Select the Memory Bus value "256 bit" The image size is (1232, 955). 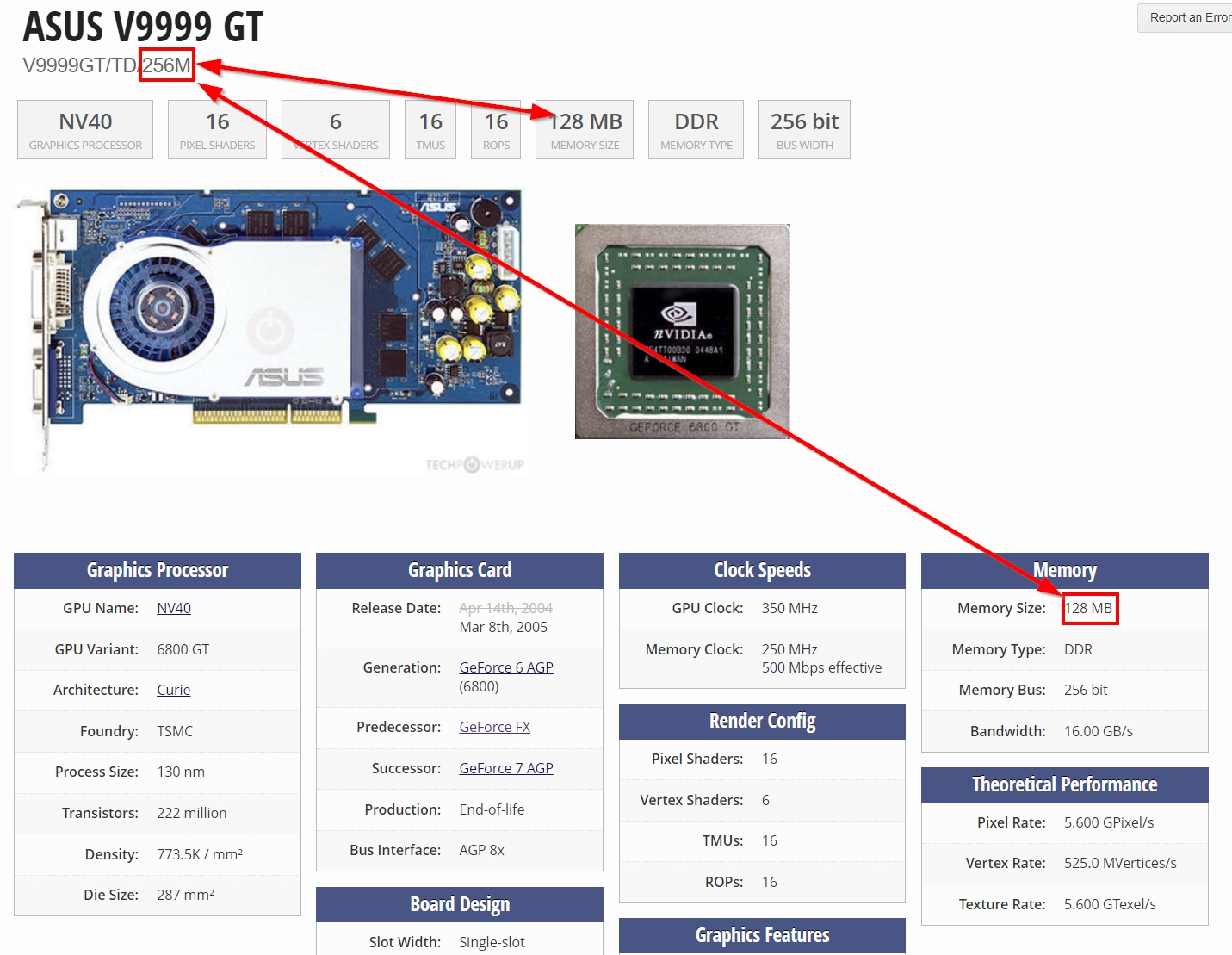1086,690
